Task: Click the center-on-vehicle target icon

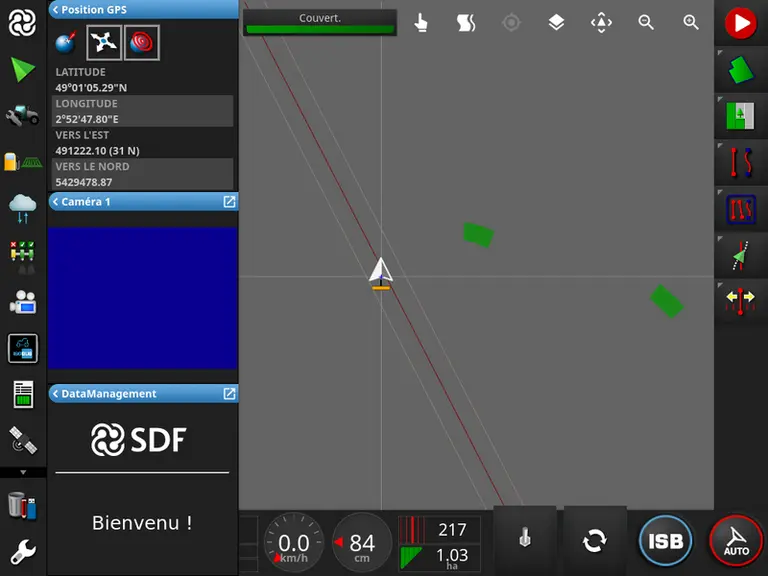Action: [511, 23]
